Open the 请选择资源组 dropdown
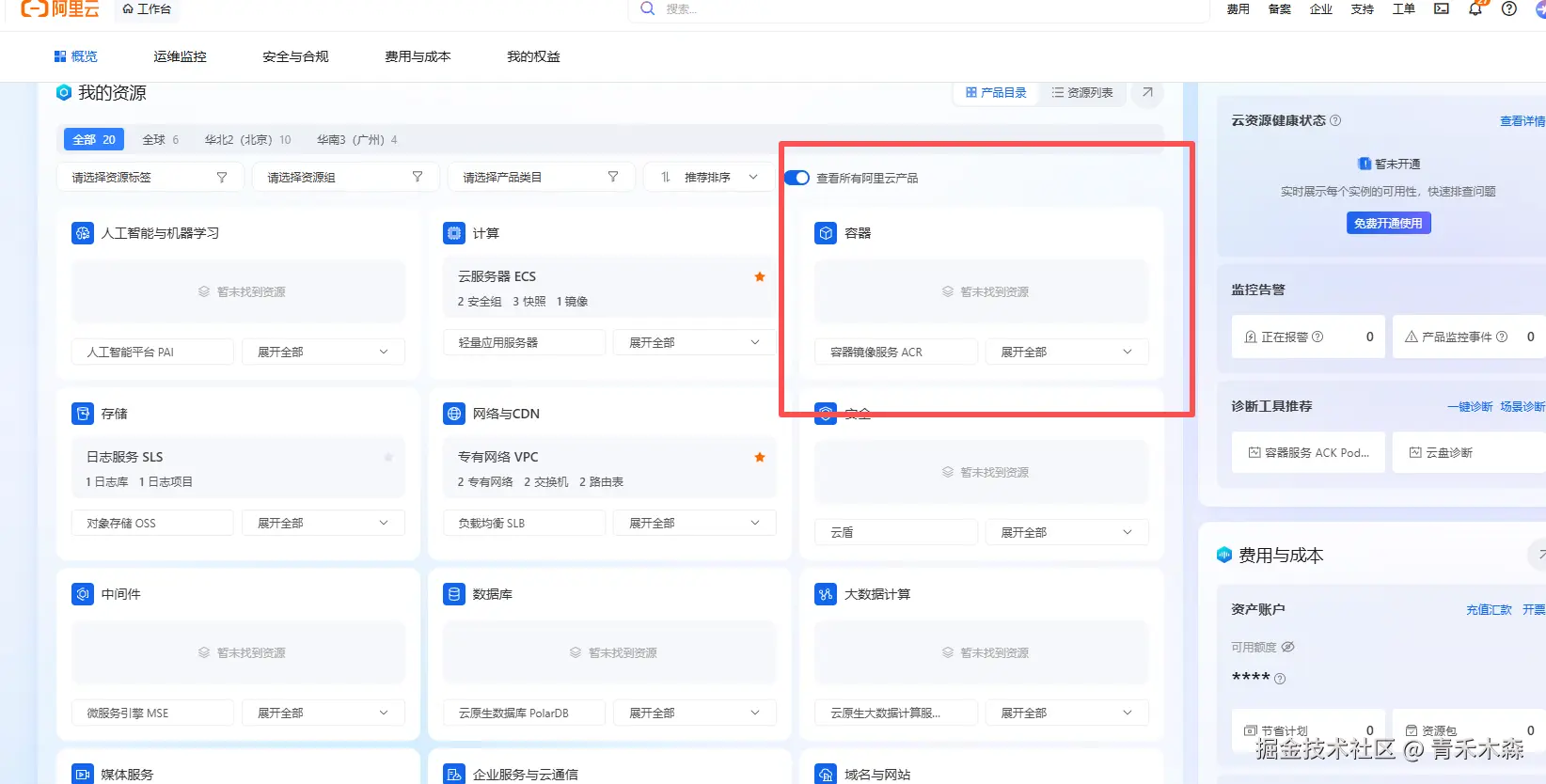This screenshot has width=1546, height=784. click(x=346, y=177)
